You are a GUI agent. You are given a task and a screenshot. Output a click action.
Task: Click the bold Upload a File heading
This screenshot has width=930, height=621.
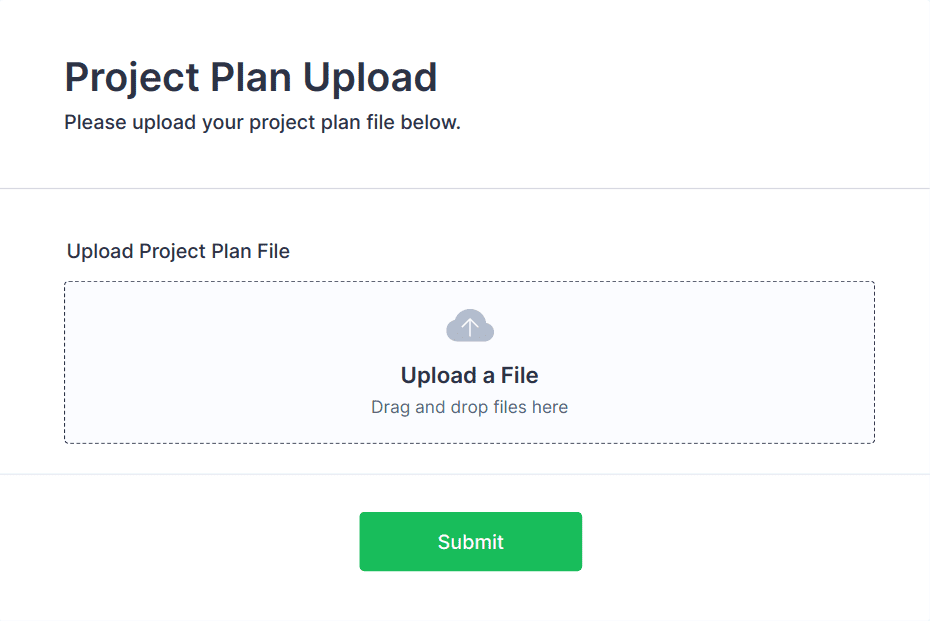(x=469, y=375)
